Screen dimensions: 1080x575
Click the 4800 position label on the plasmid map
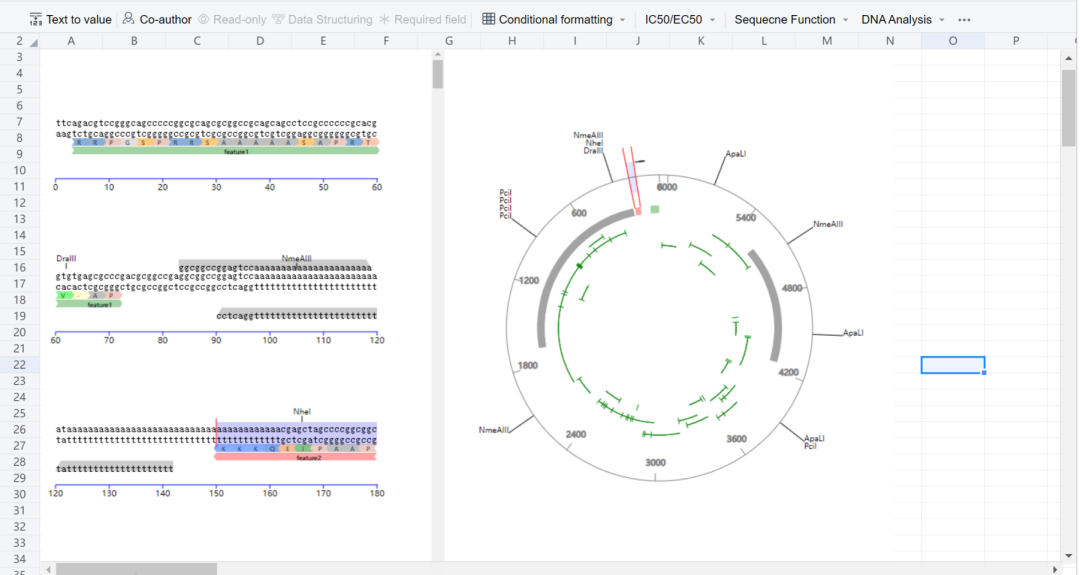pos(792,289)
